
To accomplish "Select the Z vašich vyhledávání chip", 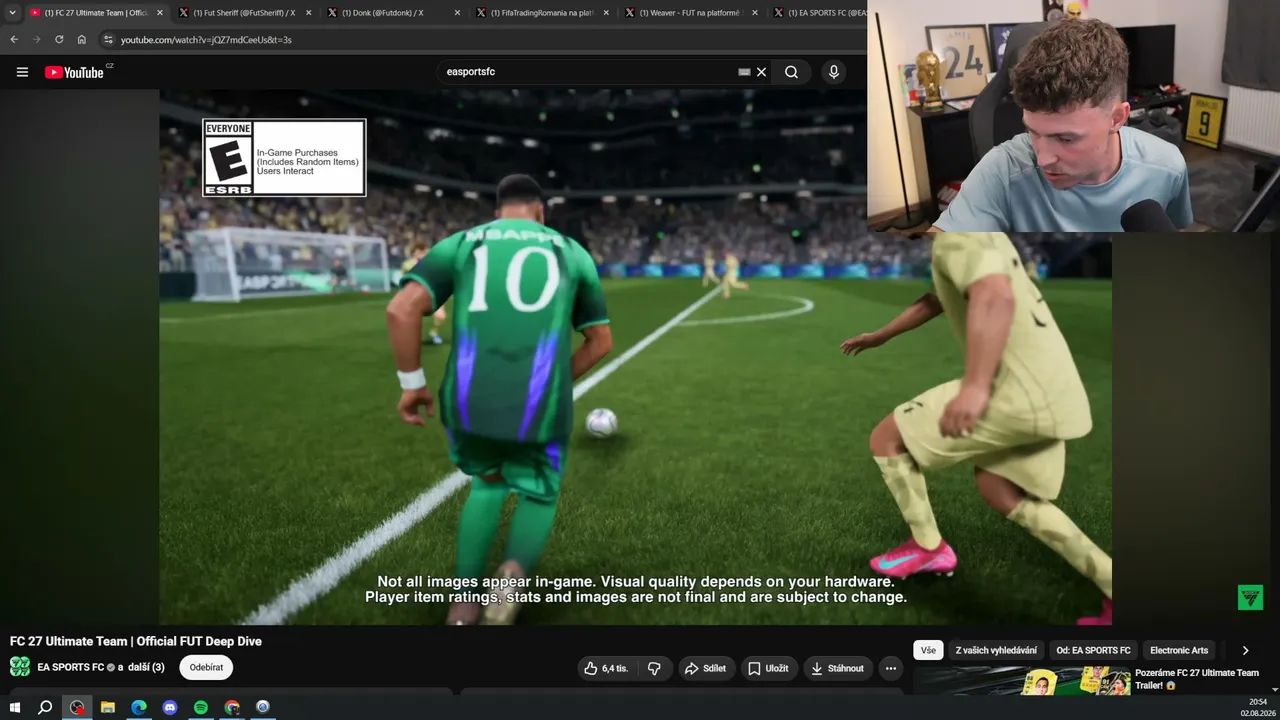I will (x=996, y=650).
